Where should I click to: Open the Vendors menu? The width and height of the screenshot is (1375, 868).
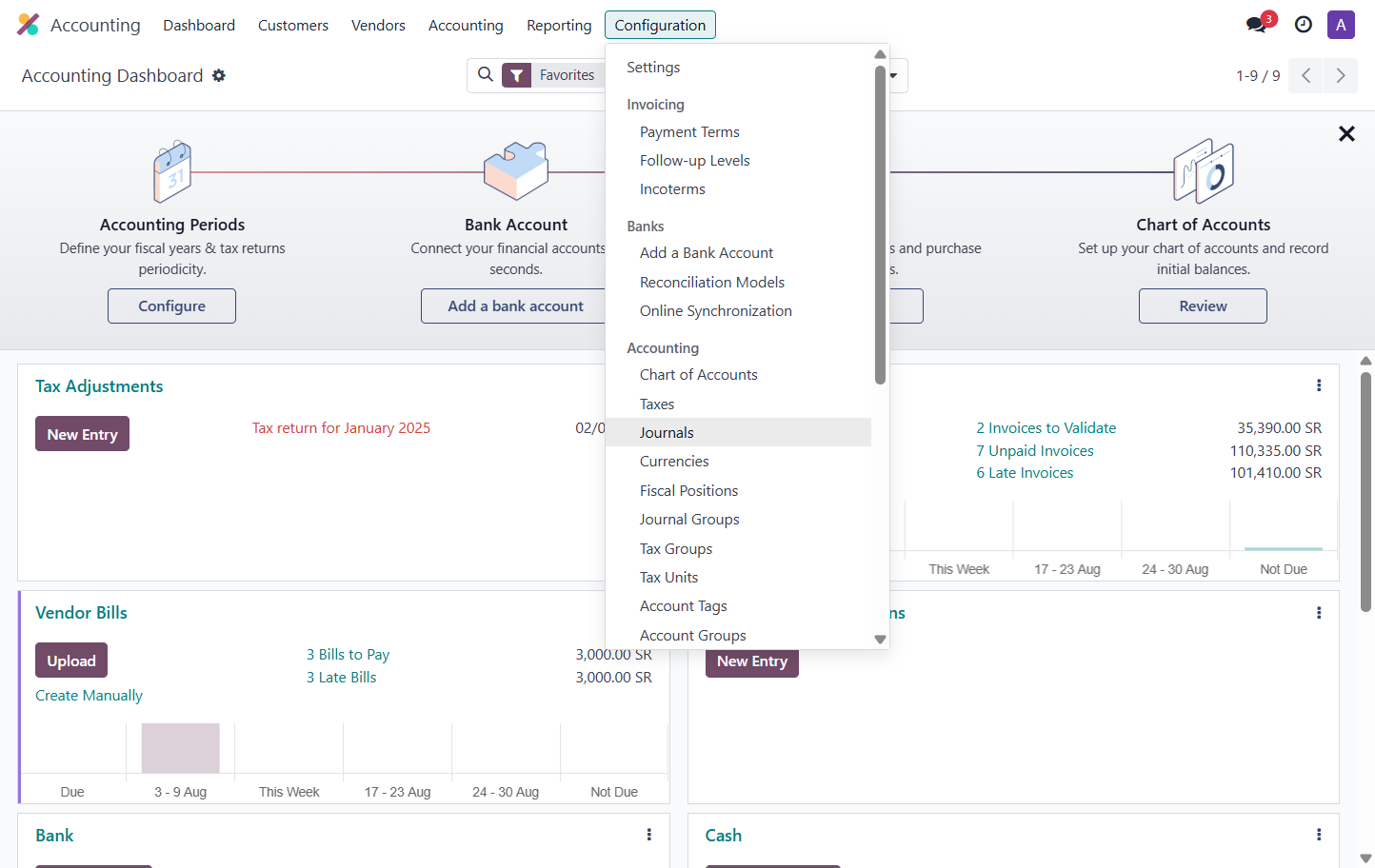tap(378, 25)
